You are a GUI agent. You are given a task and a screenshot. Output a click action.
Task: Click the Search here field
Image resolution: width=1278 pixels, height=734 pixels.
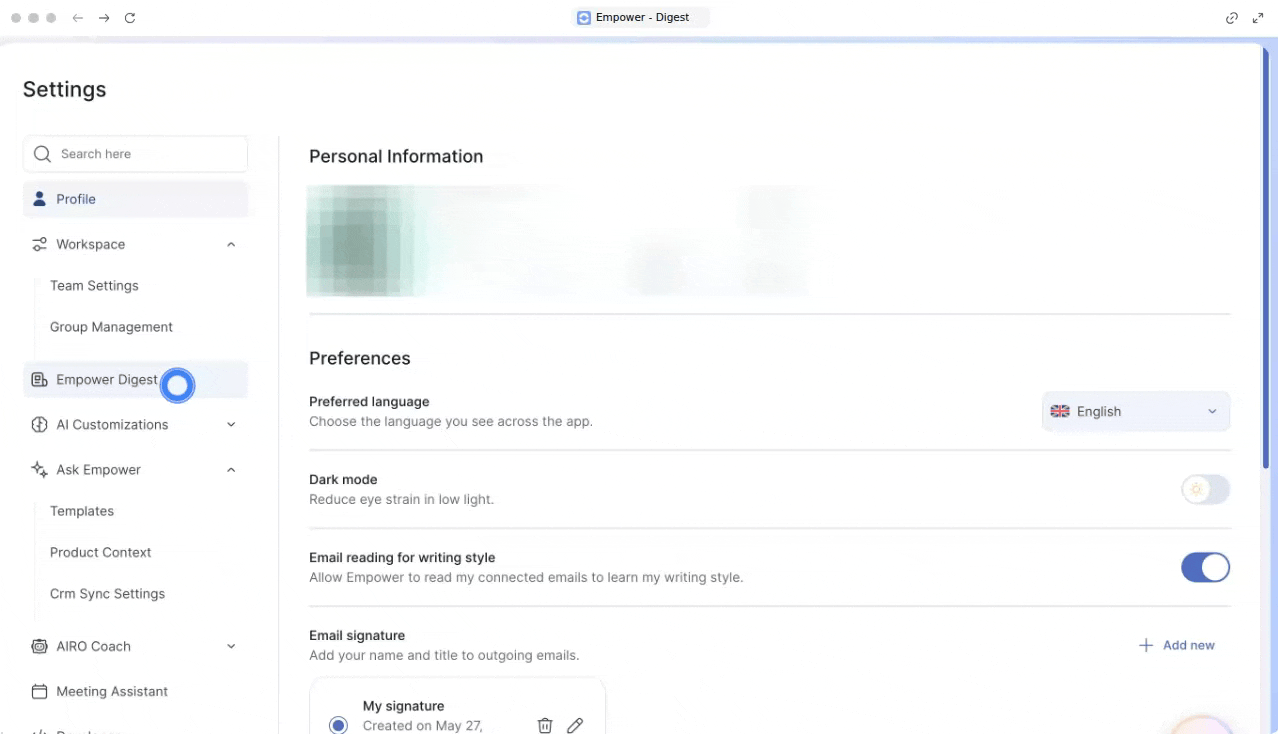tap(135, 154)
